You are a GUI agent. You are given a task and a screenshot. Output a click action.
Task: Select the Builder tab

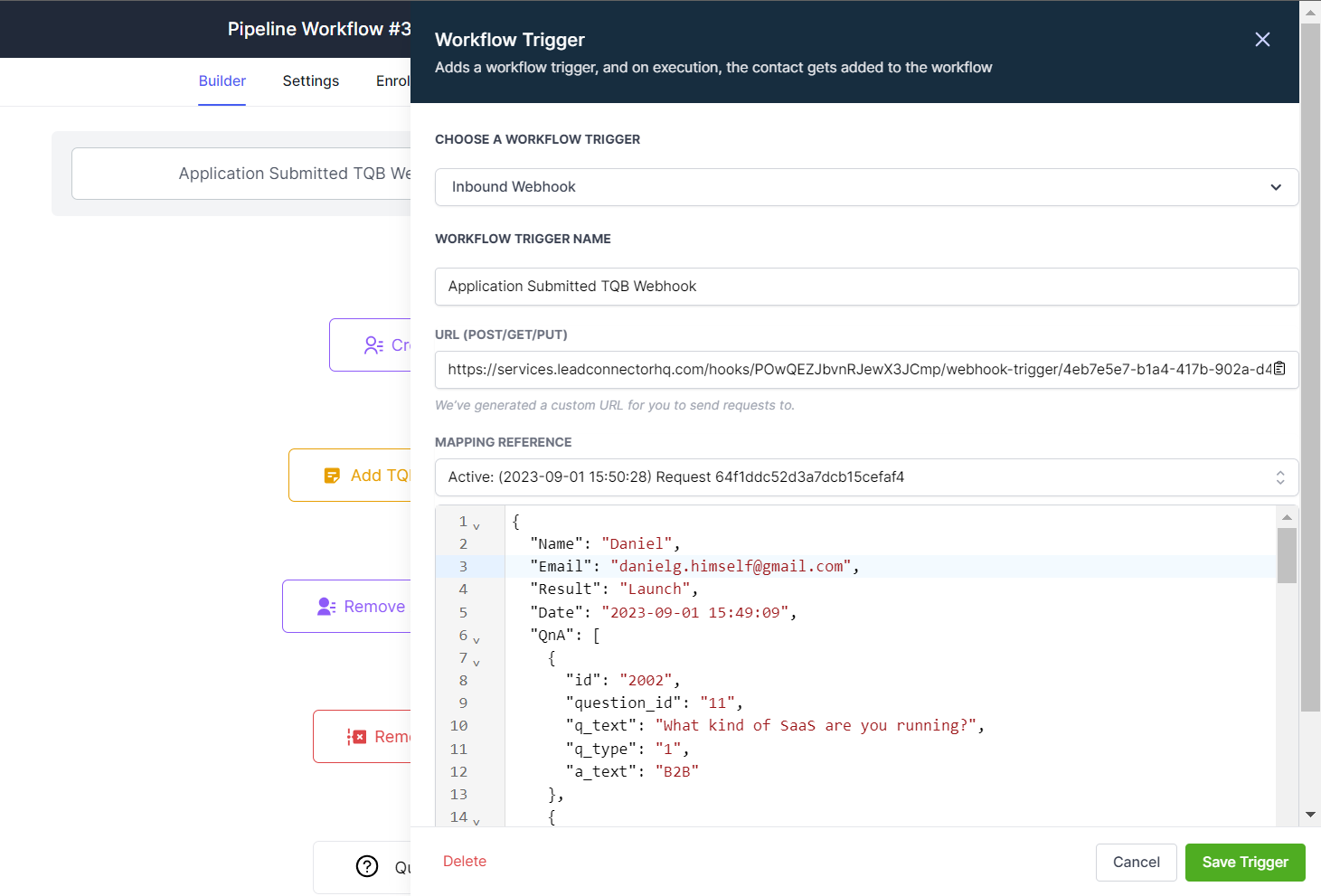(x=222, y=80)
